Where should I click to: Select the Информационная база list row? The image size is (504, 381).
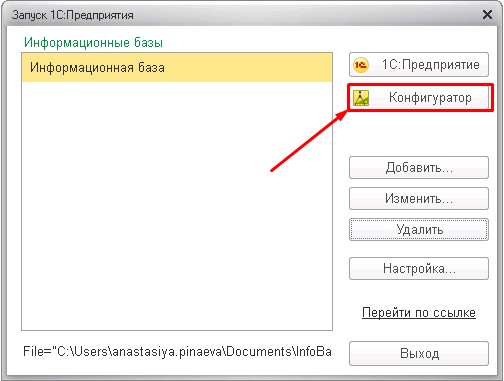click(x=177, y=68)
